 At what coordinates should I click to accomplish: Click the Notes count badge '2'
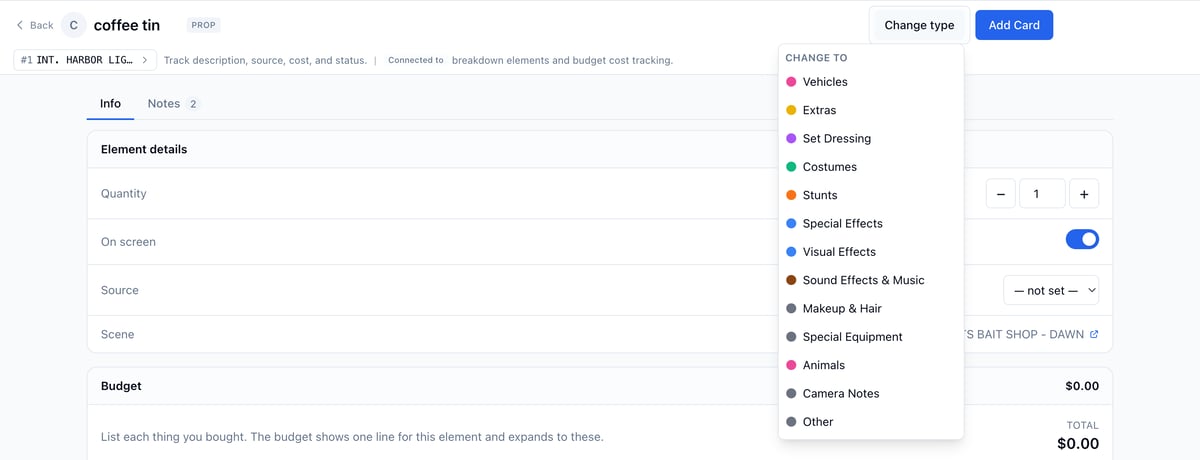[193, 104]
